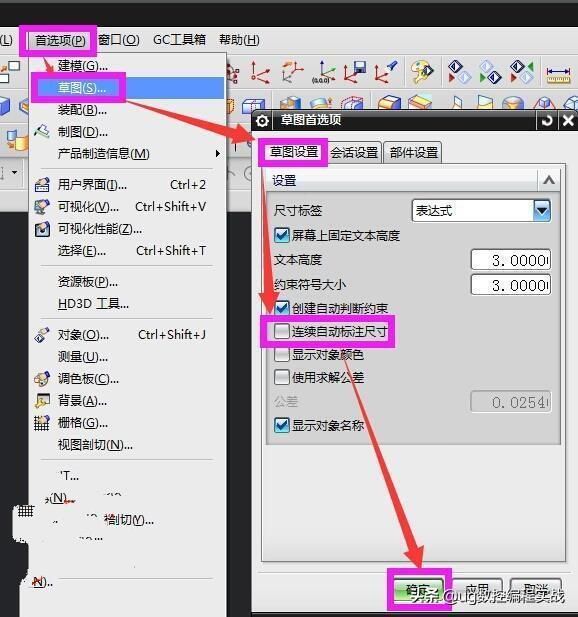
Task: Click the 背景 background icon
Action: [x=42, y=401]
